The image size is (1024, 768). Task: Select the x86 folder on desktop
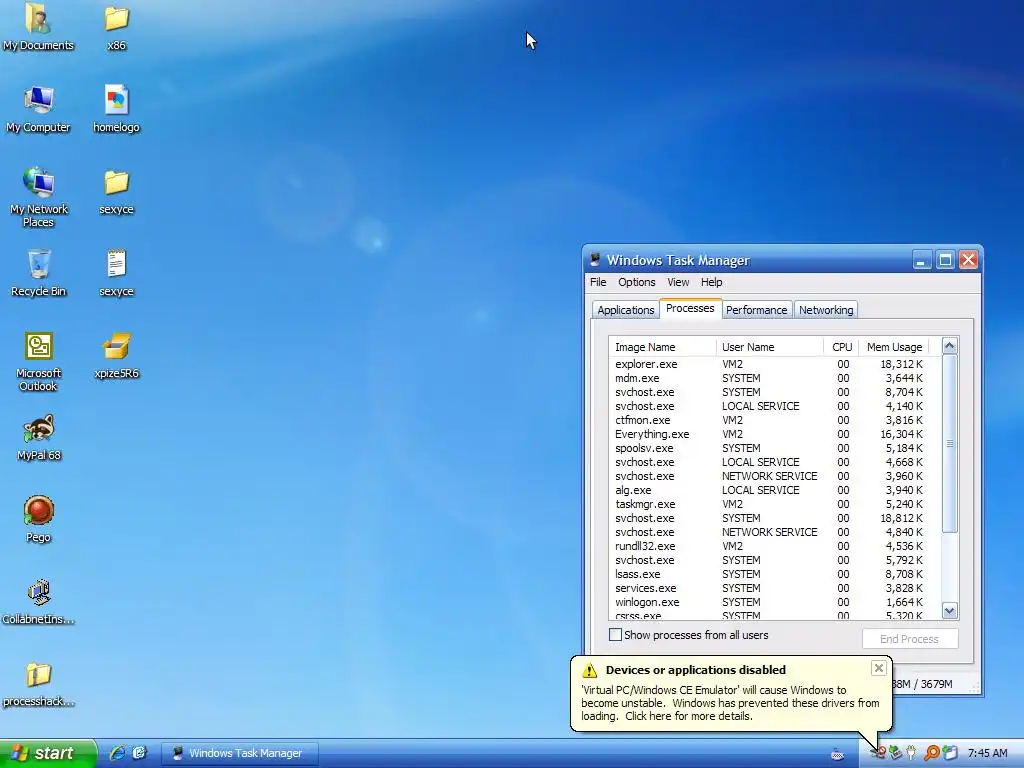click(116, 27)
